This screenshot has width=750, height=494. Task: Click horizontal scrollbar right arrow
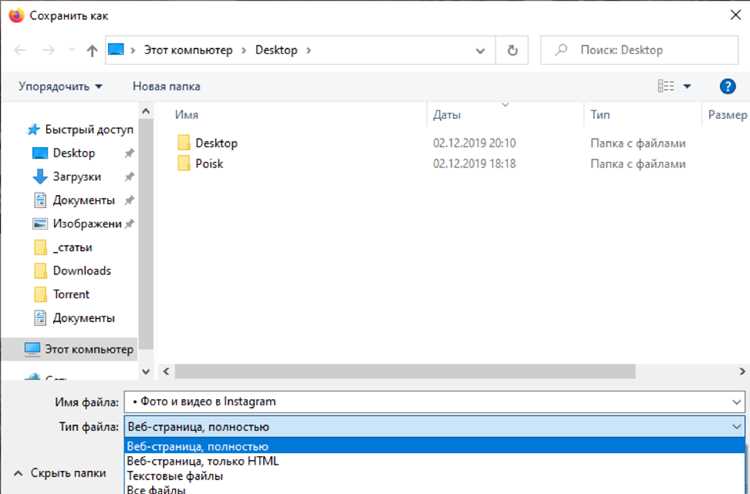tap(742, 371)
